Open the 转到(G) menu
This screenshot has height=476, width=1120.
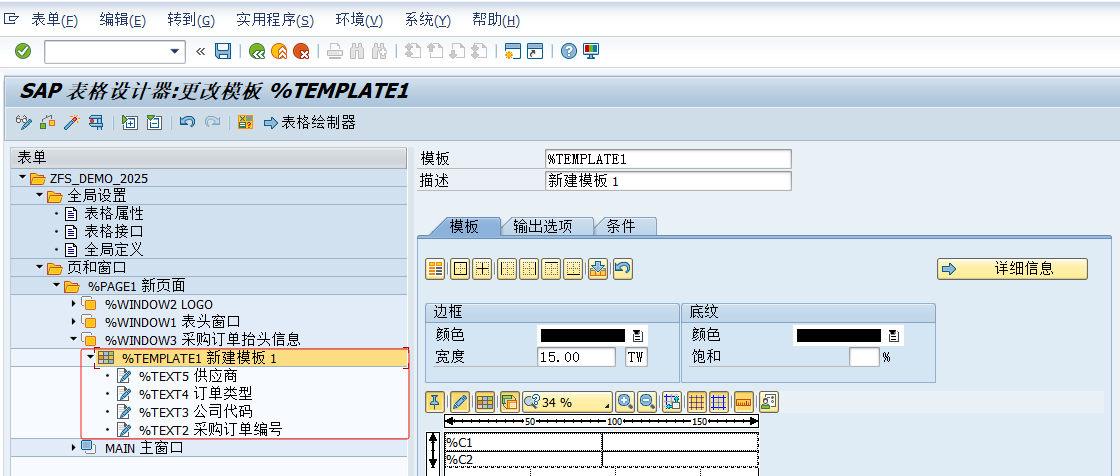[191, 20]
